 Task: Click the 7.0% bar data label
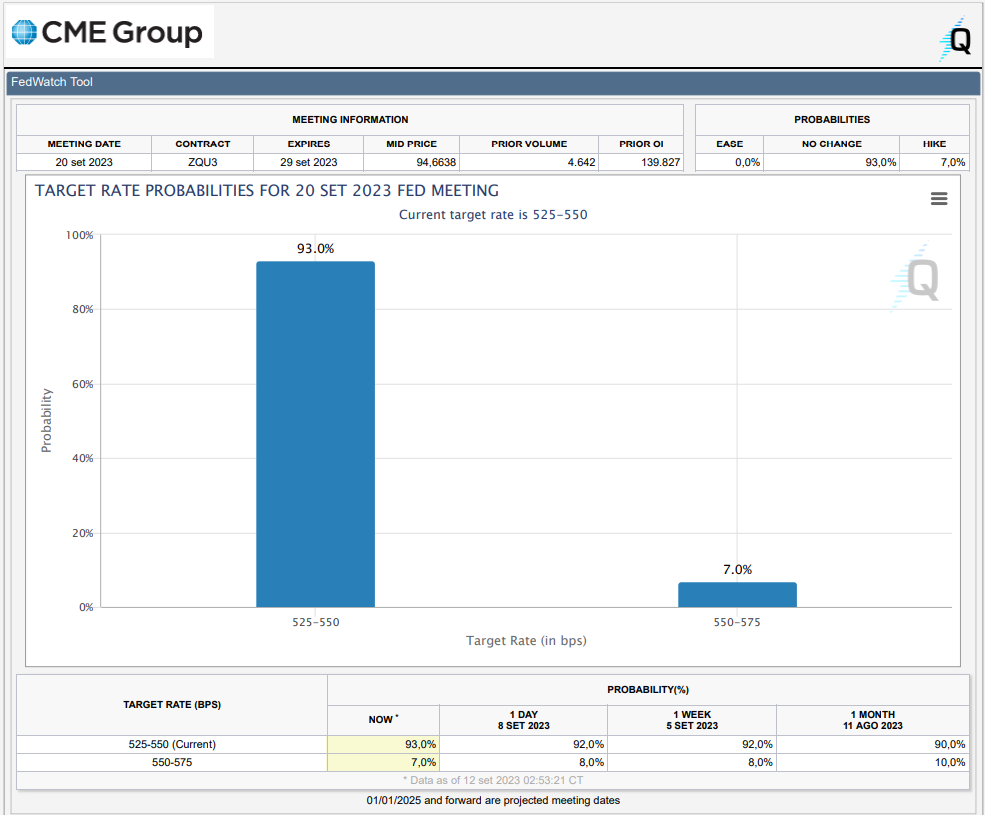(737, 569)
